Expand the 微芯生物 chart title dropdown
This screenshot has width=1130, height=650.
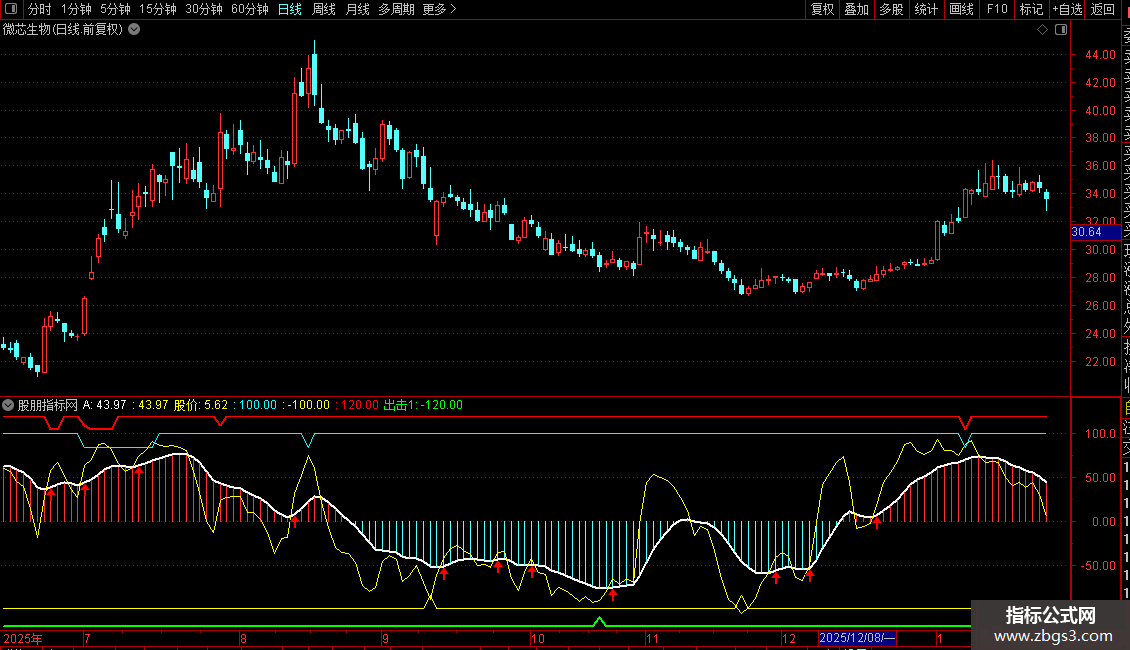[x=134, y=30]
